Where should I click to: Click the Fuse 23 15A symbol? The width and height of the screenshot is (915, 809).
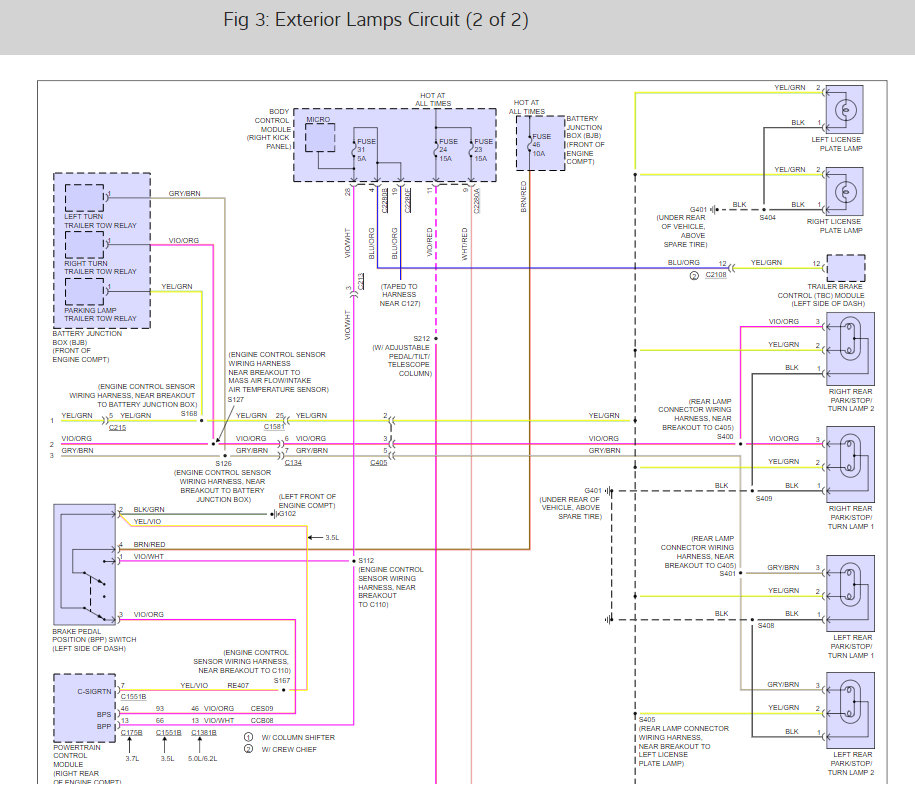[x=472, y=150]
